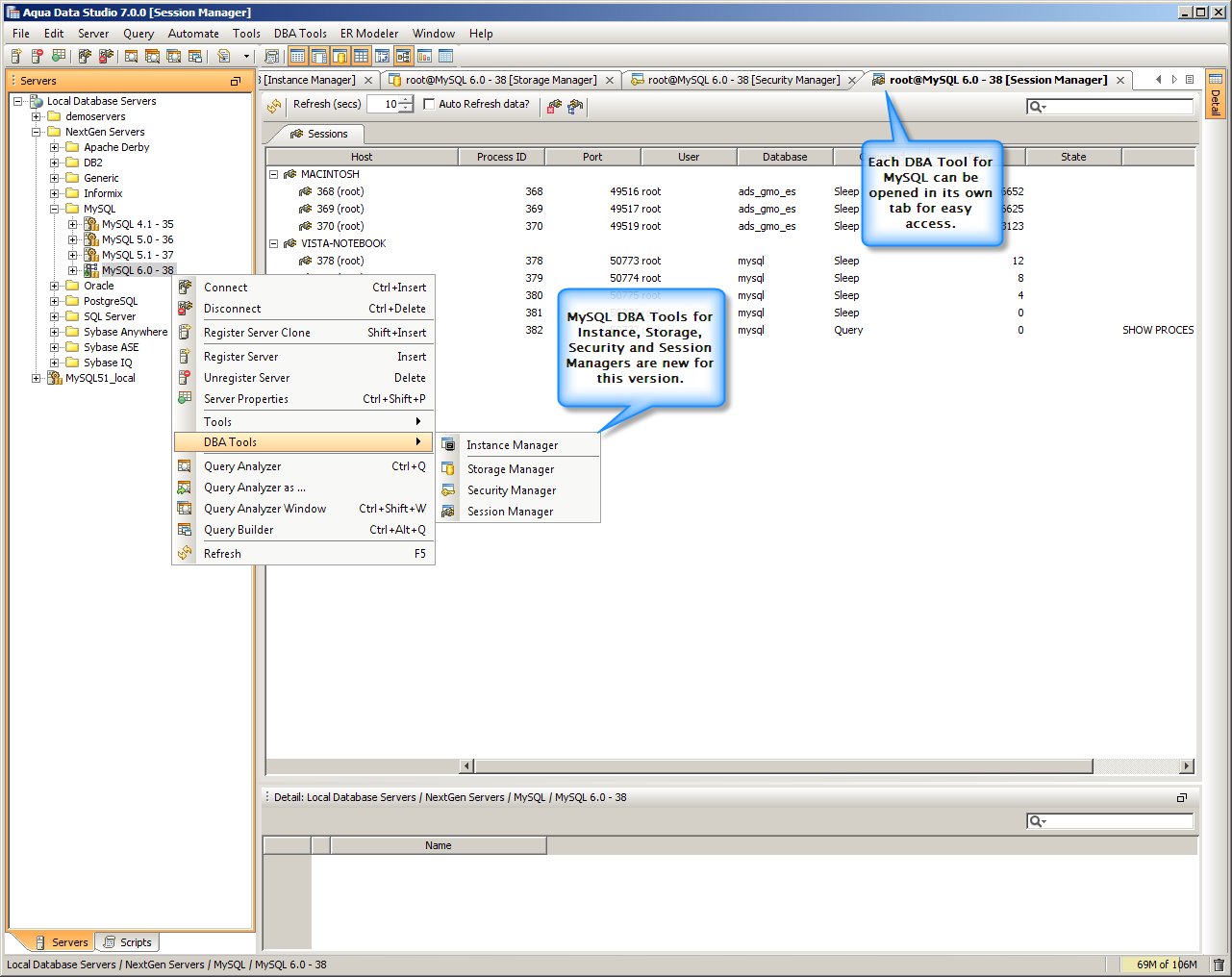This screenshot has width=1232, height=977.
Task: Open the toolbar dropdown arrow next to Query Builder icons
Action: [x=246, y=56]
